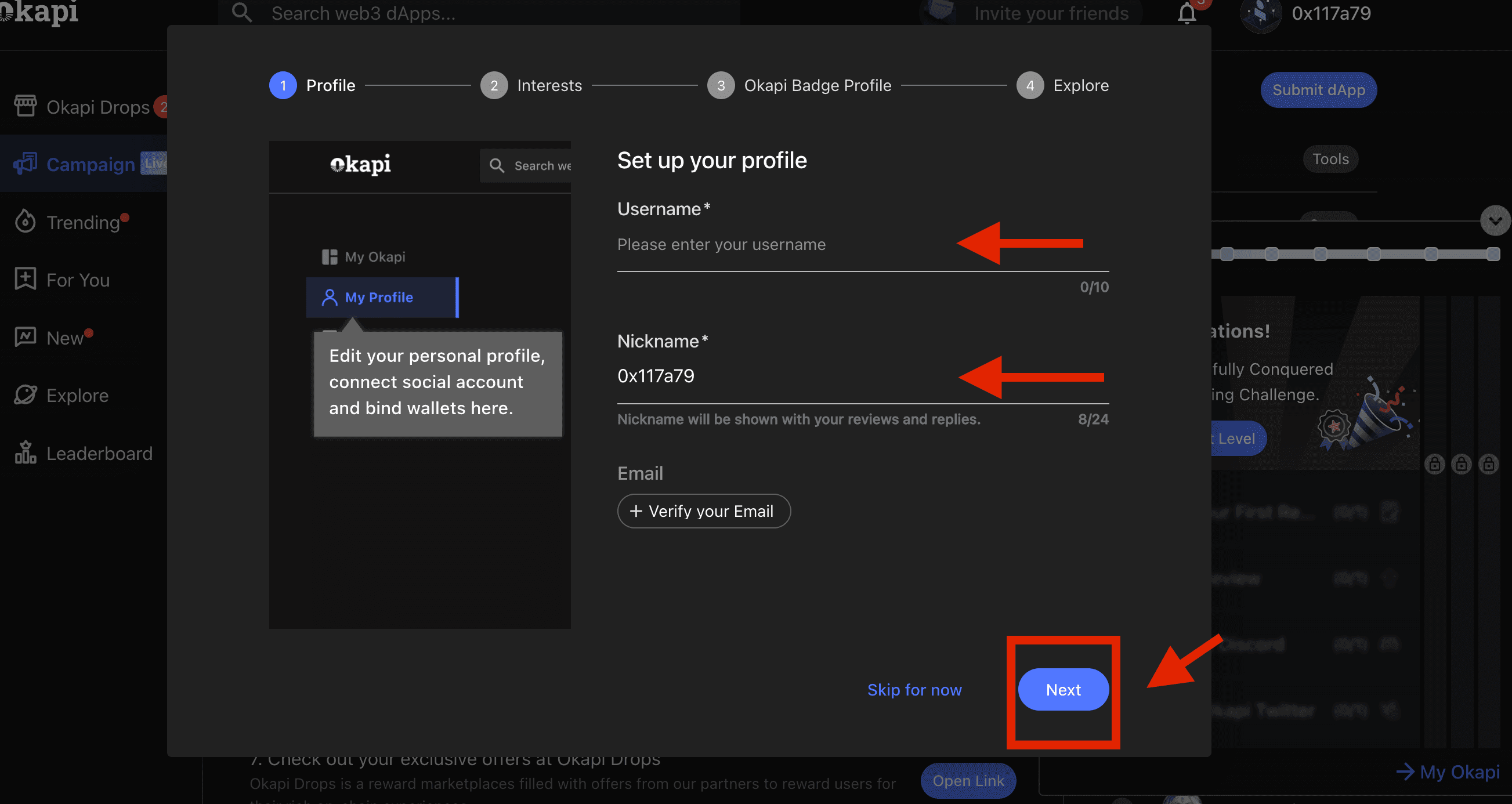Click the 8/24 nickname character counter
The width and height of the screenshot is (1512, 804).
[x=1093, y=419]
